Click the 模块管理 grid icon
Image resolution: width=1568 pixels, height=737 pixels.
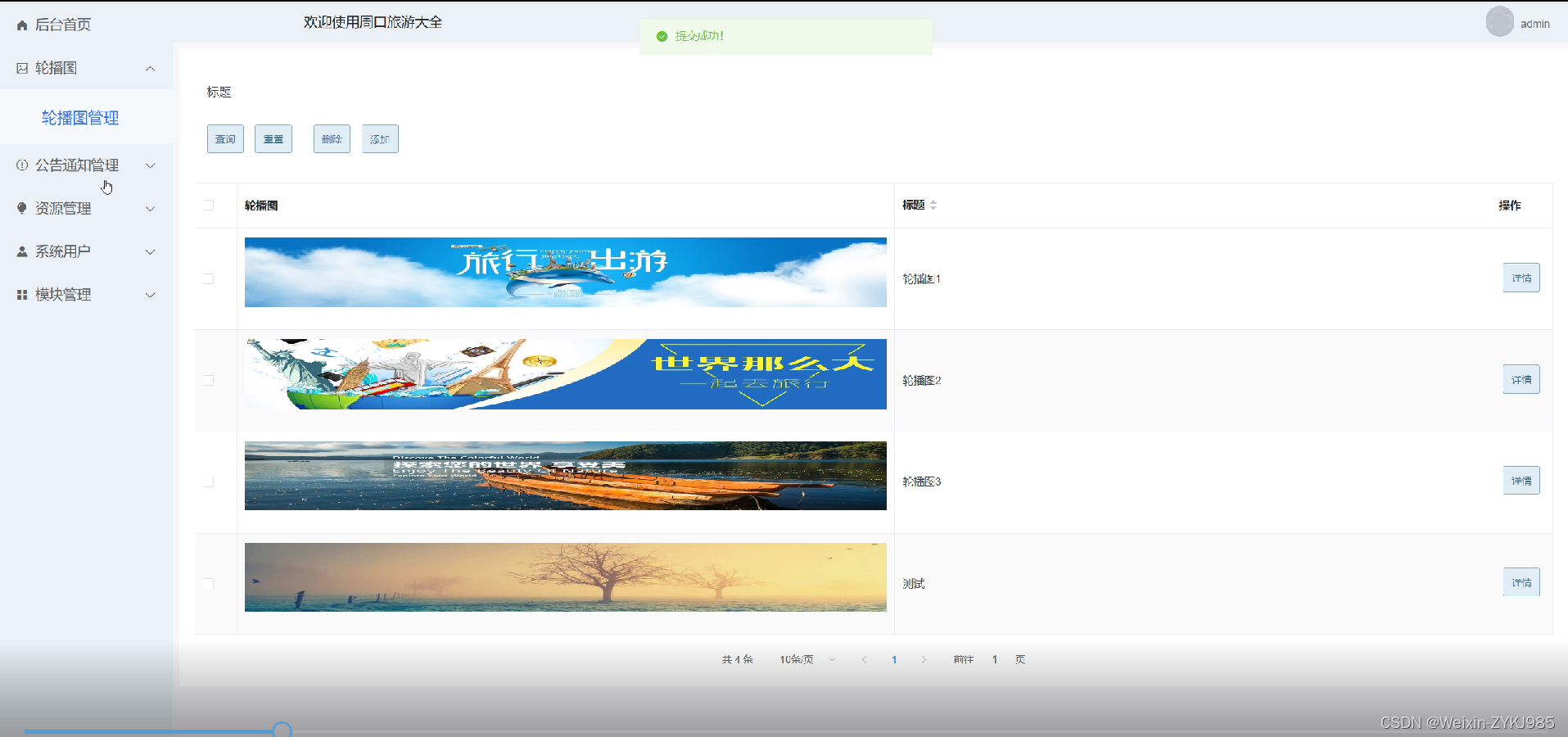click(x=22, y=295)
